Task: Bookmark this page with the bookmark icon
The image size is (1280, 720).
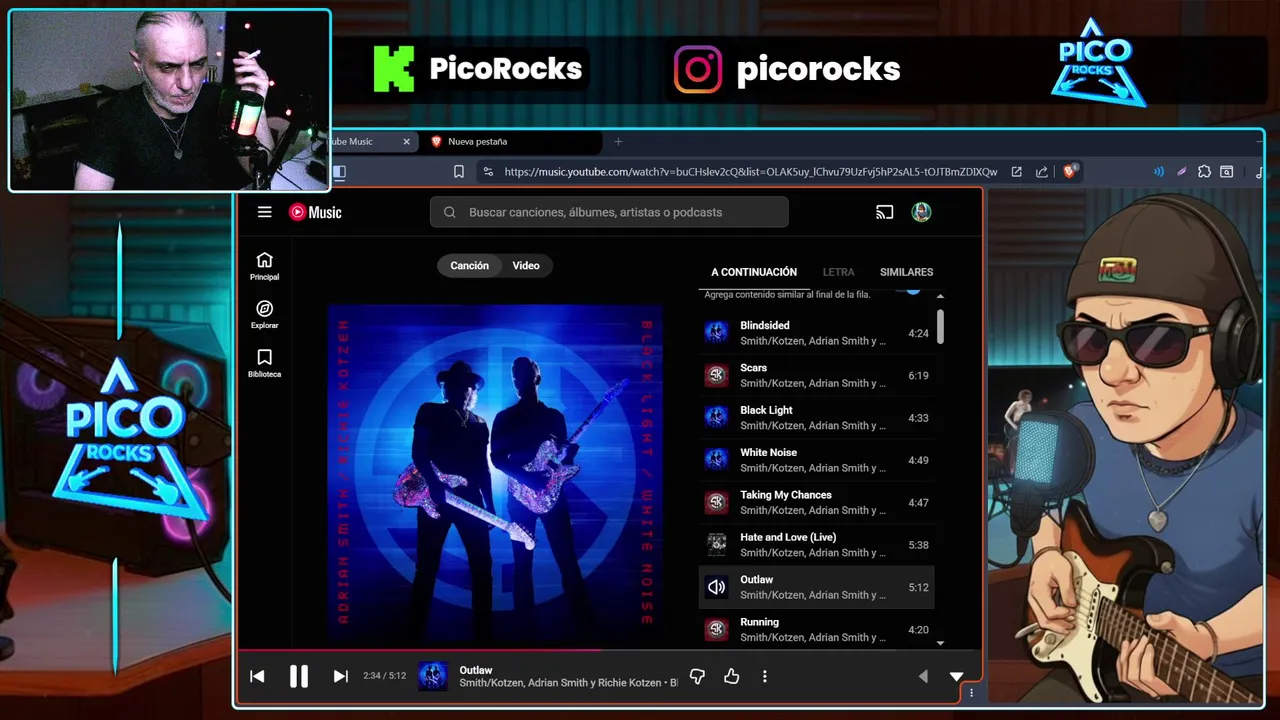Action: pyautogui.click(x=459, y=172)
